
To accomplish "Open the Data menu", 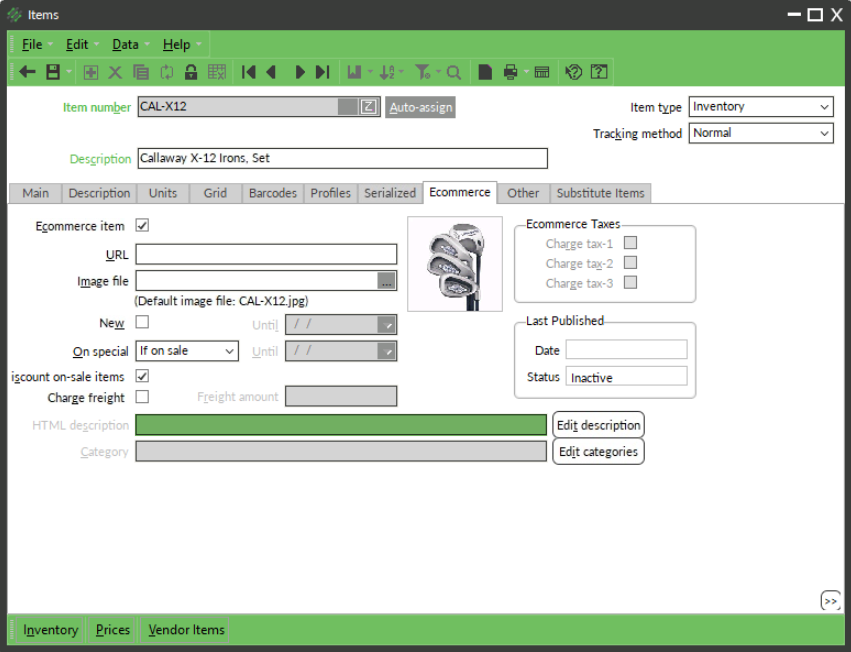I will coord(124,44).
